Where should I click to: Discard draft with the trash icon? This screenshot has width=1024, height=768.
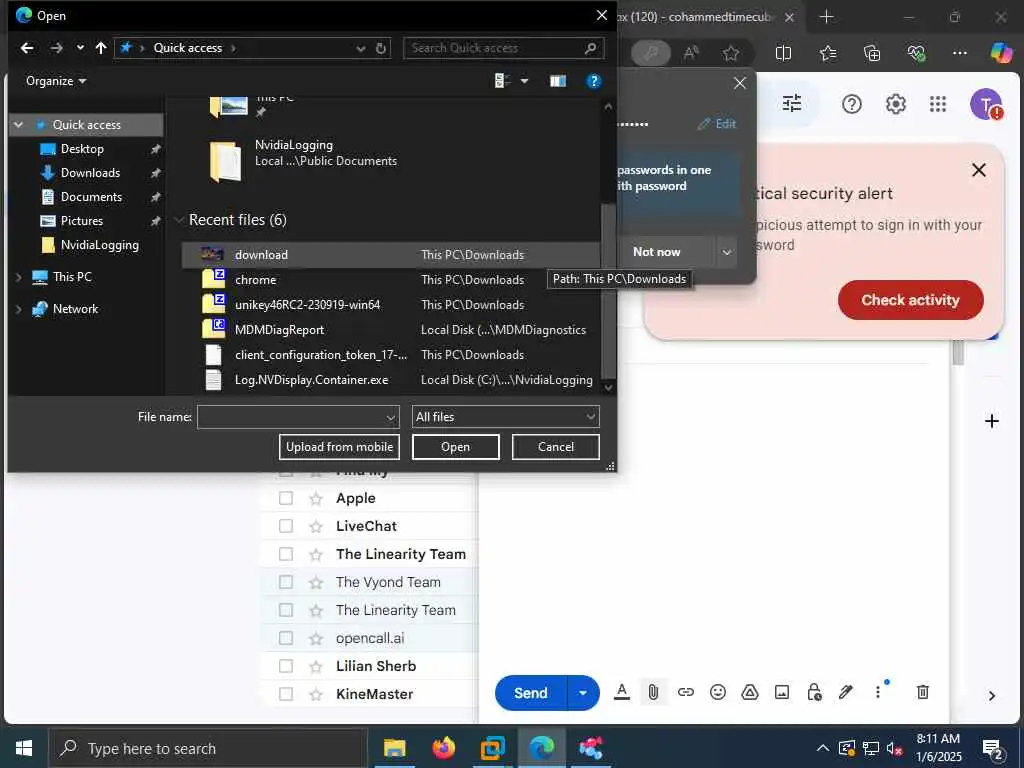click(923, 692)
